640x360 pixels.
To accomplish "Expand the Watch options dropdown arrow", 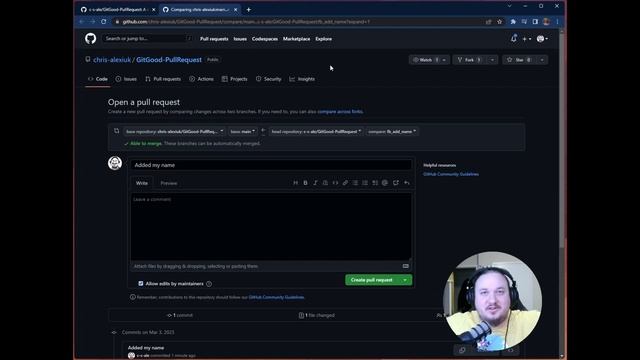I will 444,60.
